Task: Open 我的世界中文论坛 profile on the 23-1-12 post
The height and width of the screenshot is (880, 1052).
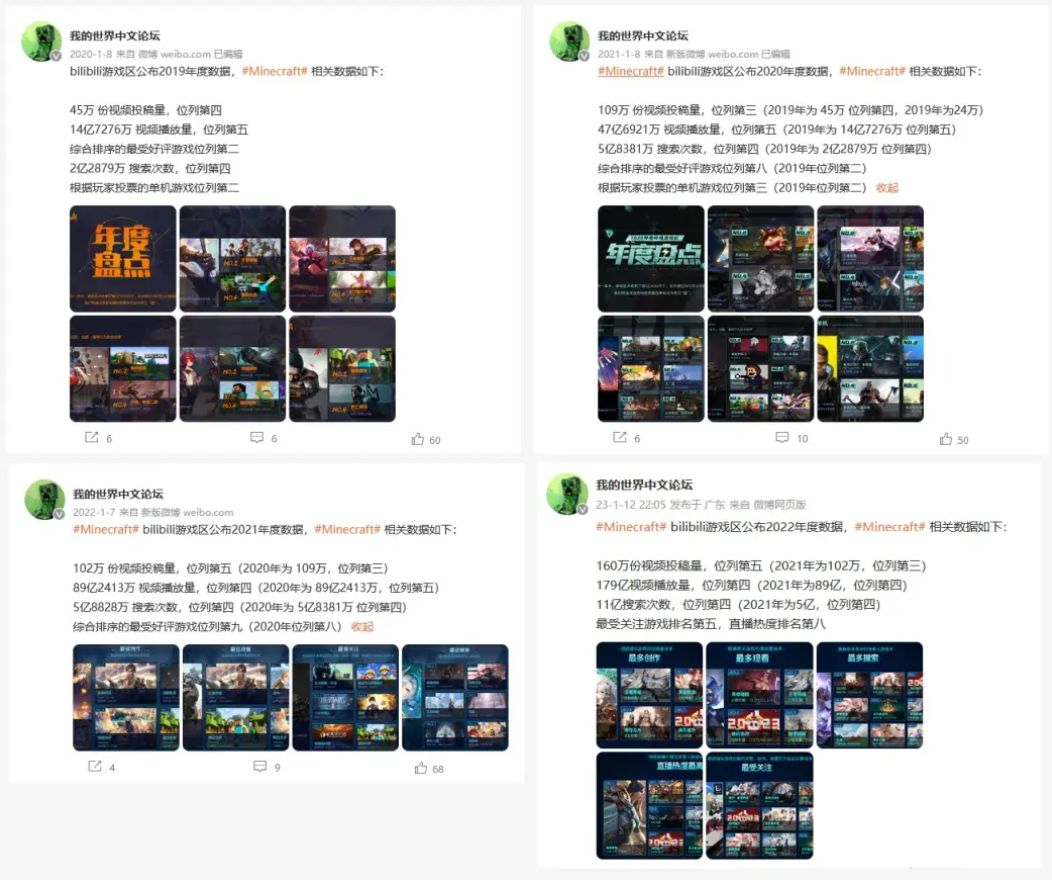Action: pyautogui.click(x=644, y=484)
